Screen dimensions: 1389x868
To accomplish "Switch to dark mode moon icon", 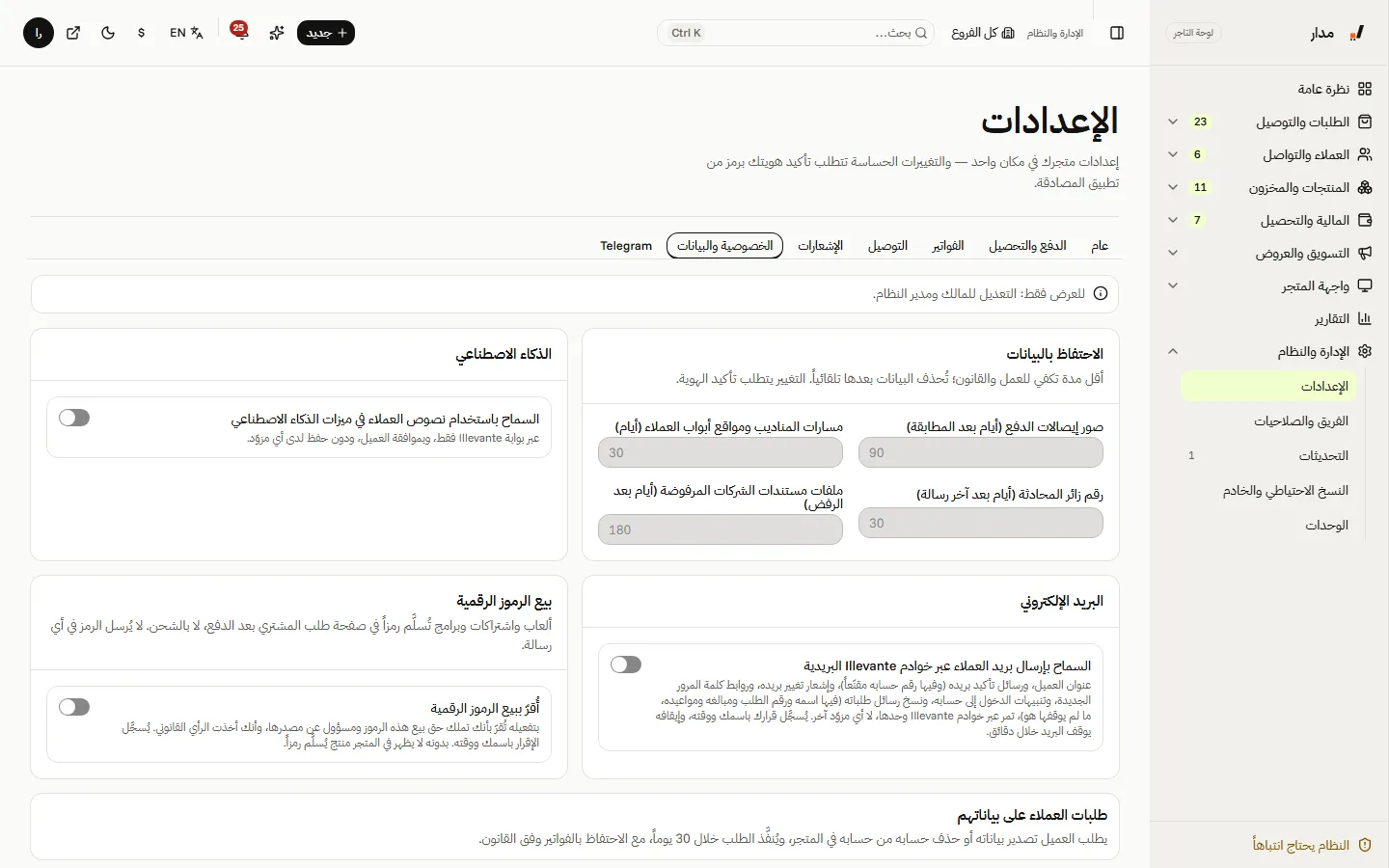I will click(108, 33).
